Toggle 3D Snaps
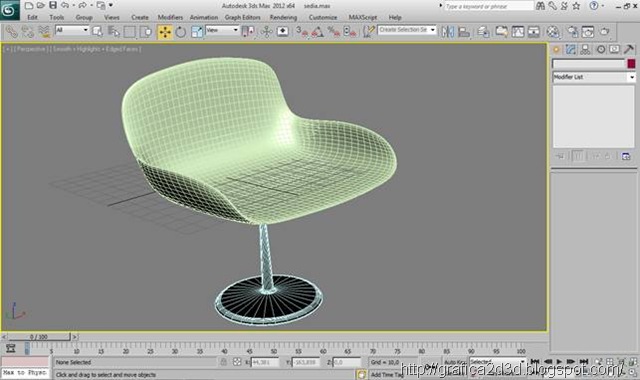Screen dimensions: 640x380 pyautogui.click(x=302, y=31)
